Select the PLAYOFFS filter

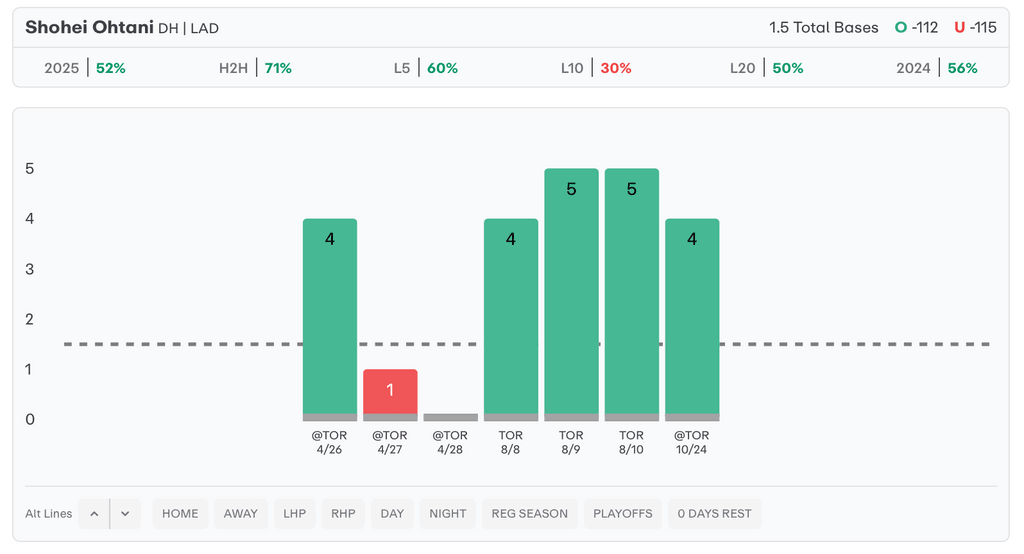(x=622, y=514)
